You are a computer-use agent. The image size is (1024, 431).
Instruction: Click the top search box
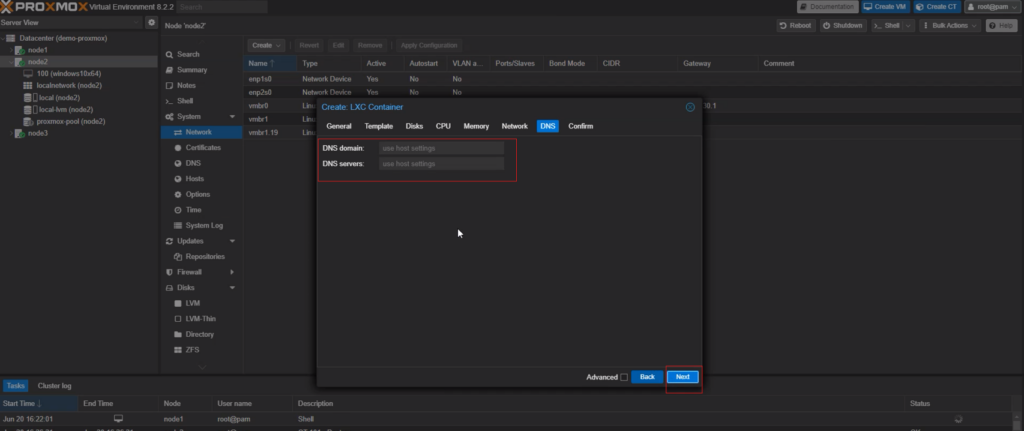click(221, 7)
